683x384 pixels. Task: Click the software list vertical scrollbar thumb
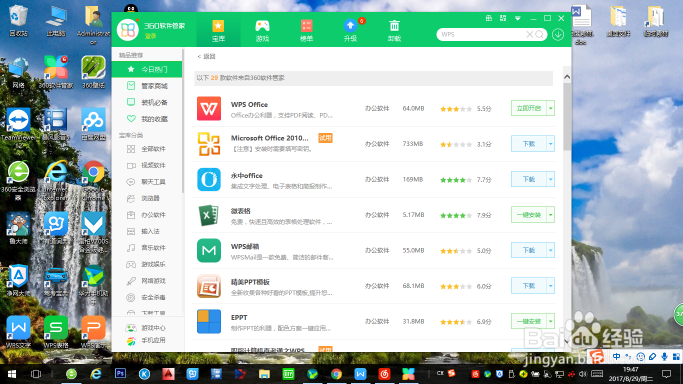(567, 117)
